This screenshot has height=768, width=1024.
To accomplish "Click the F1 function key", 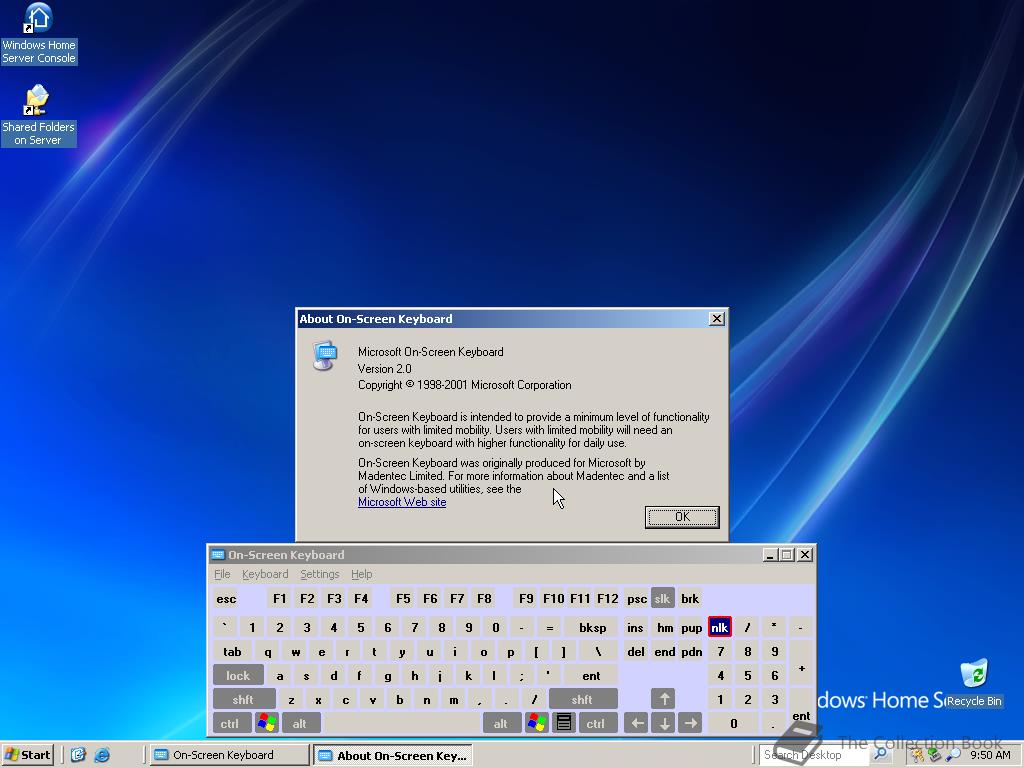I will (280, 598).
